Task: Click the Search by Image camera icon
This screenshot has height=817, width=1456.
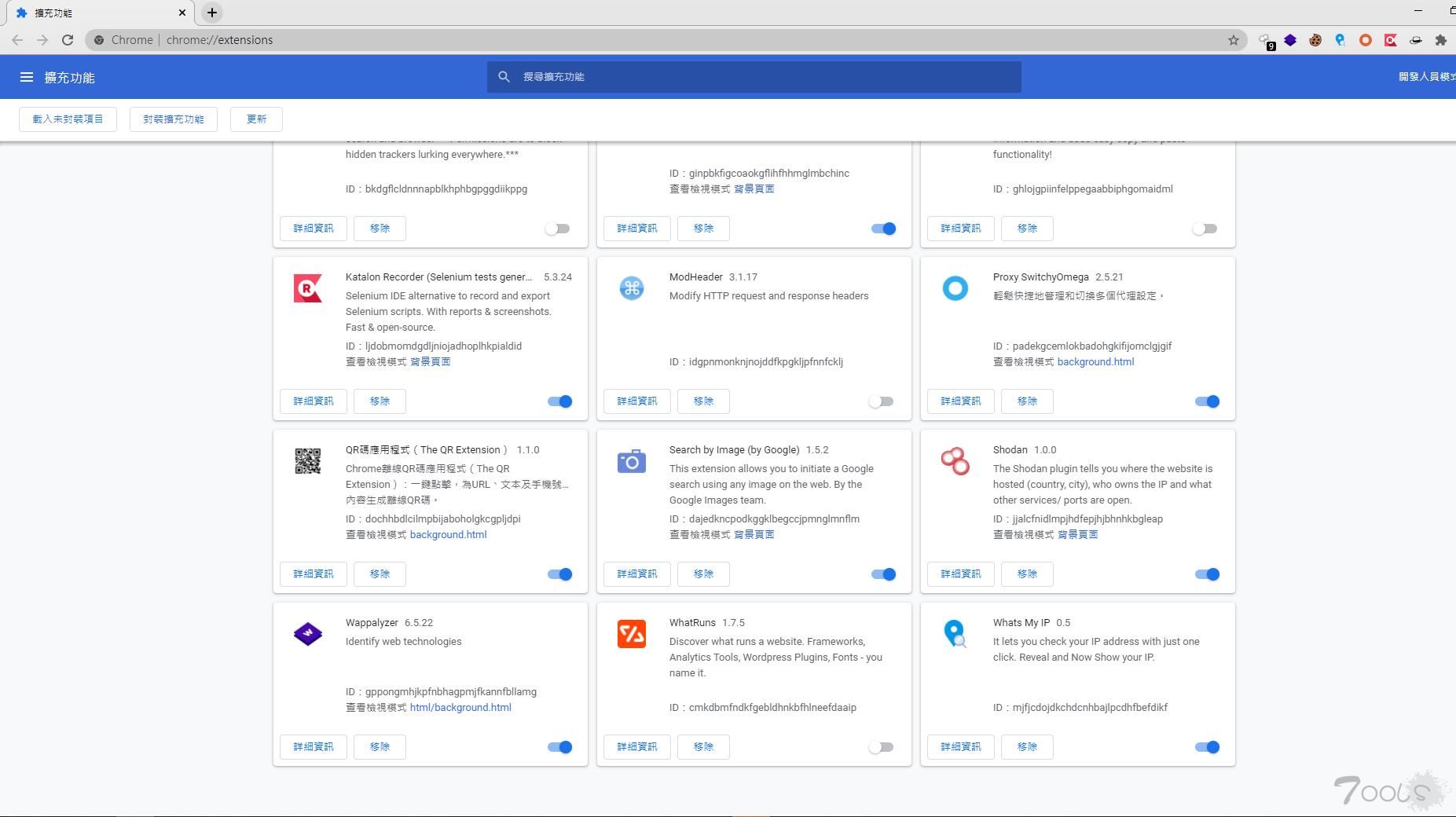Action: (x=632, y=461)
